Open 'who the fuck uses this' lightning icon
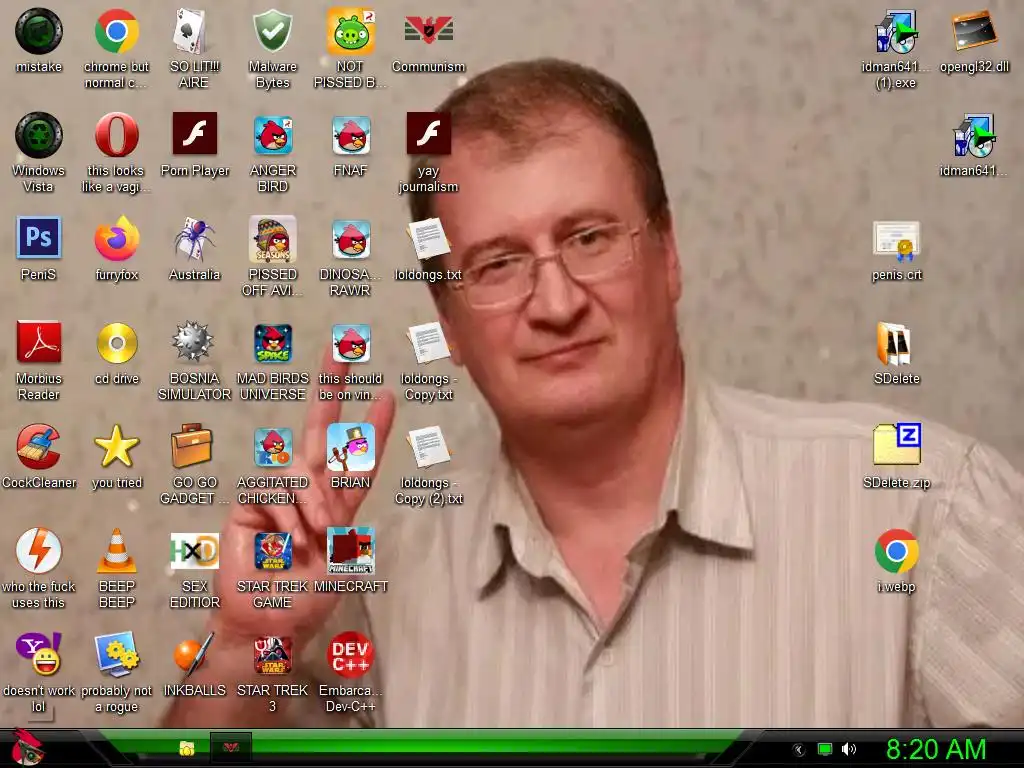1024x768 pixels. (x=39, y=550)
